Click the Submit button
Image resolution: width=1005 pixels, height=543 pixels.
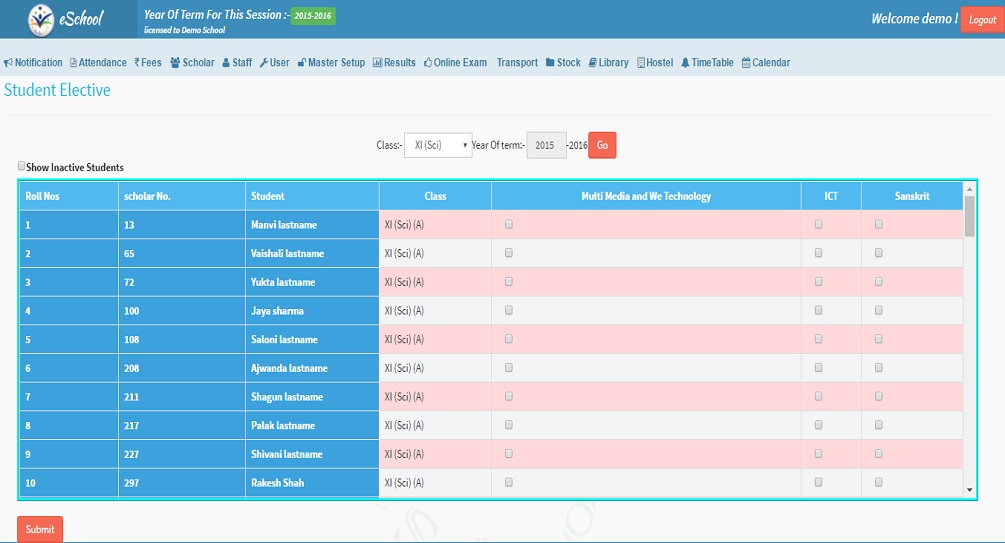(x=40, y=529)
